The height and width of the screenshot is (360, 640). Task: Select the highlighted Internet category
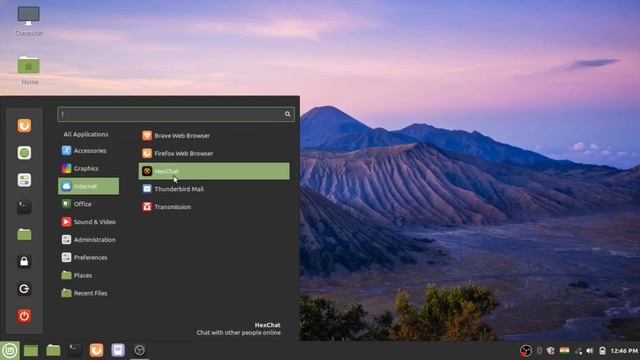pos(89,186)
